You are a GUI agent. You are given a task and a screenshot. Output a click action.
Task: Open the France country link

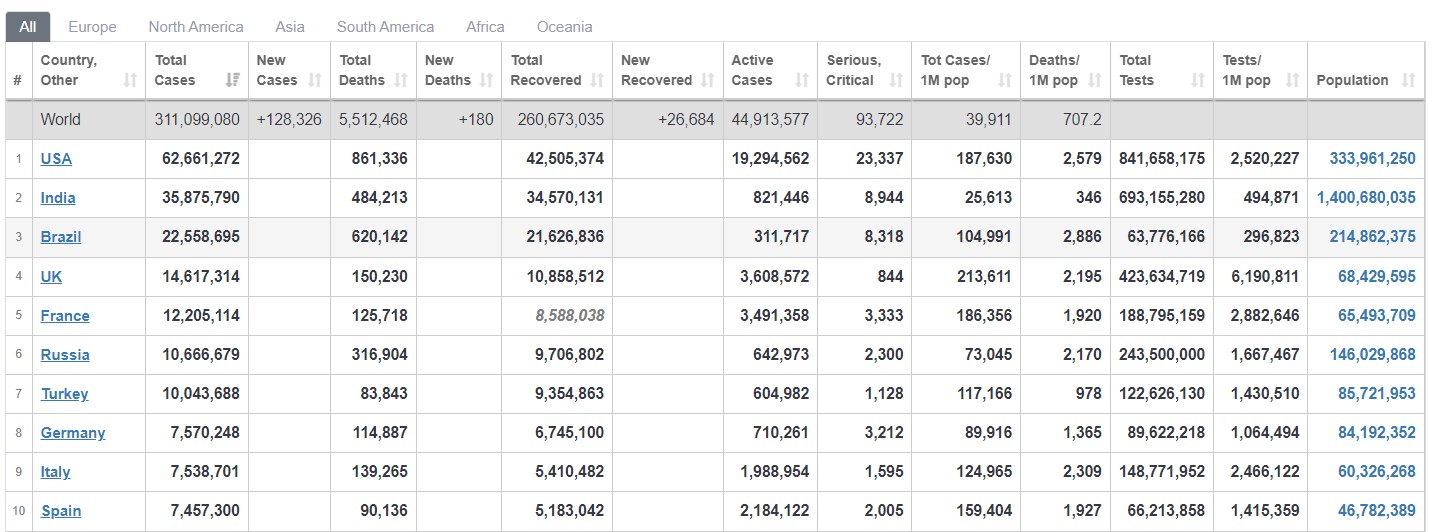click(x=65, y=315)
